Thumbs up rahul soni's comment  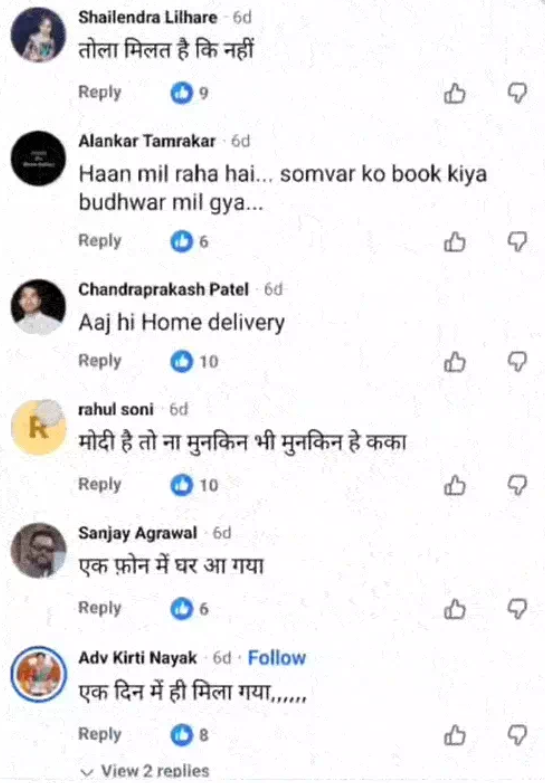[455, 485]
